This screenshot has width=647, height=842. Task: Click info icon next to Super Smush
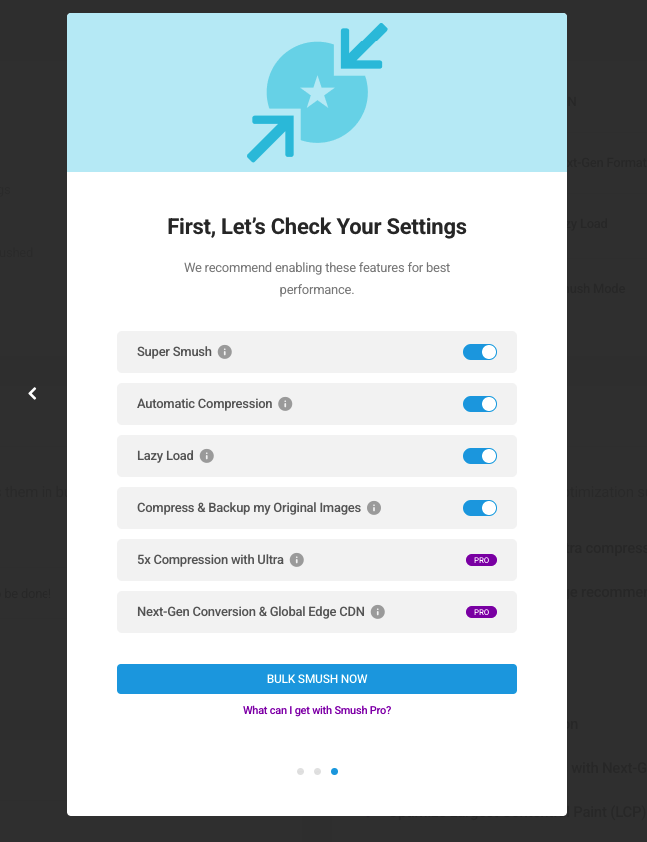[225, 352]
